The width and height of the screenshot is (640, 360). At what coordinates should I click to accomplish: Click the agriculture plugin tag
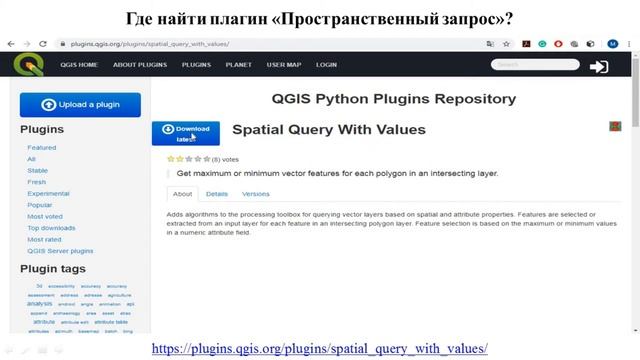(x=120, y=295)
